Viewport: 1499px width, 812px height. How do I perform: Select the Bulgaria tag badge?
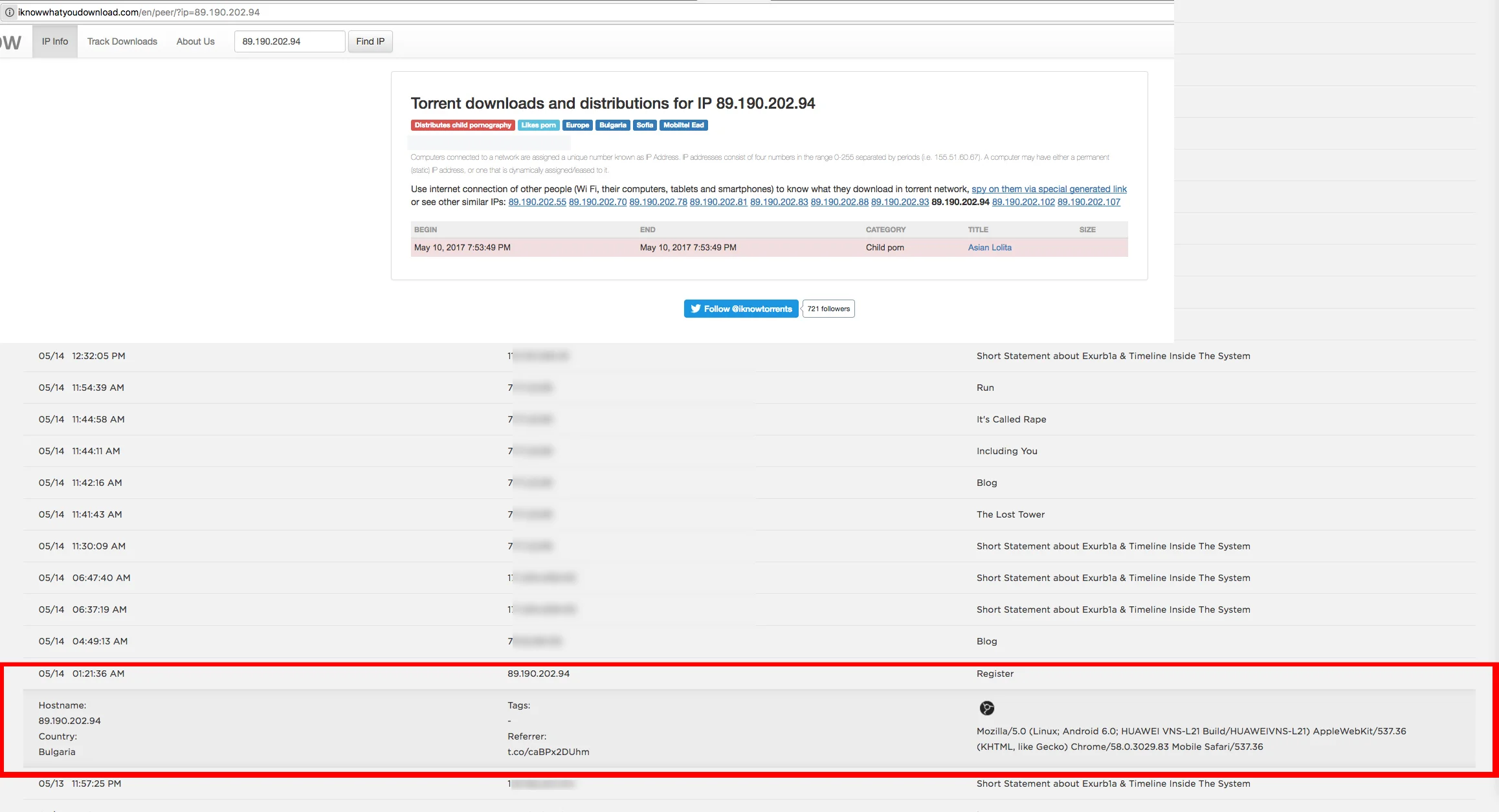pos(612,125)
